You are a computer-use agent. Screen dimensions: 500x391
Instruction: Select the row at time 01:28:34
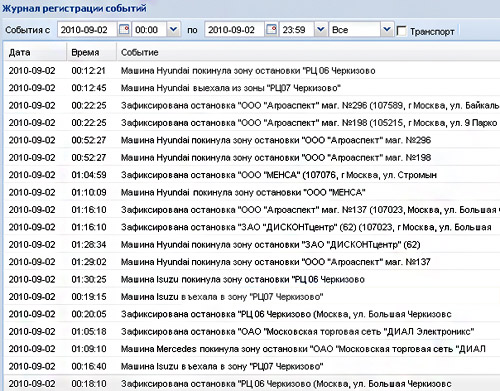252,244
